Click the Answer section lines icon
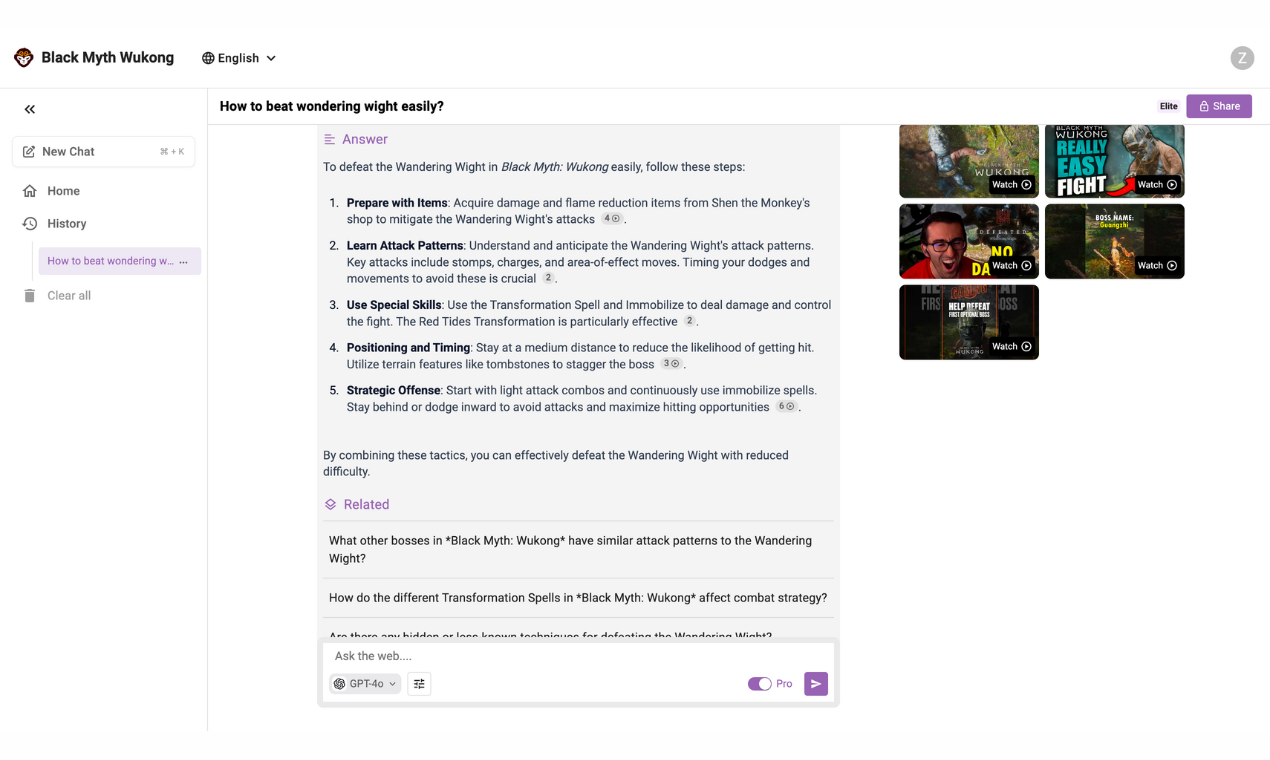Screen dimensions: 1270x760 pyautogui.click(x=330, y=139)
